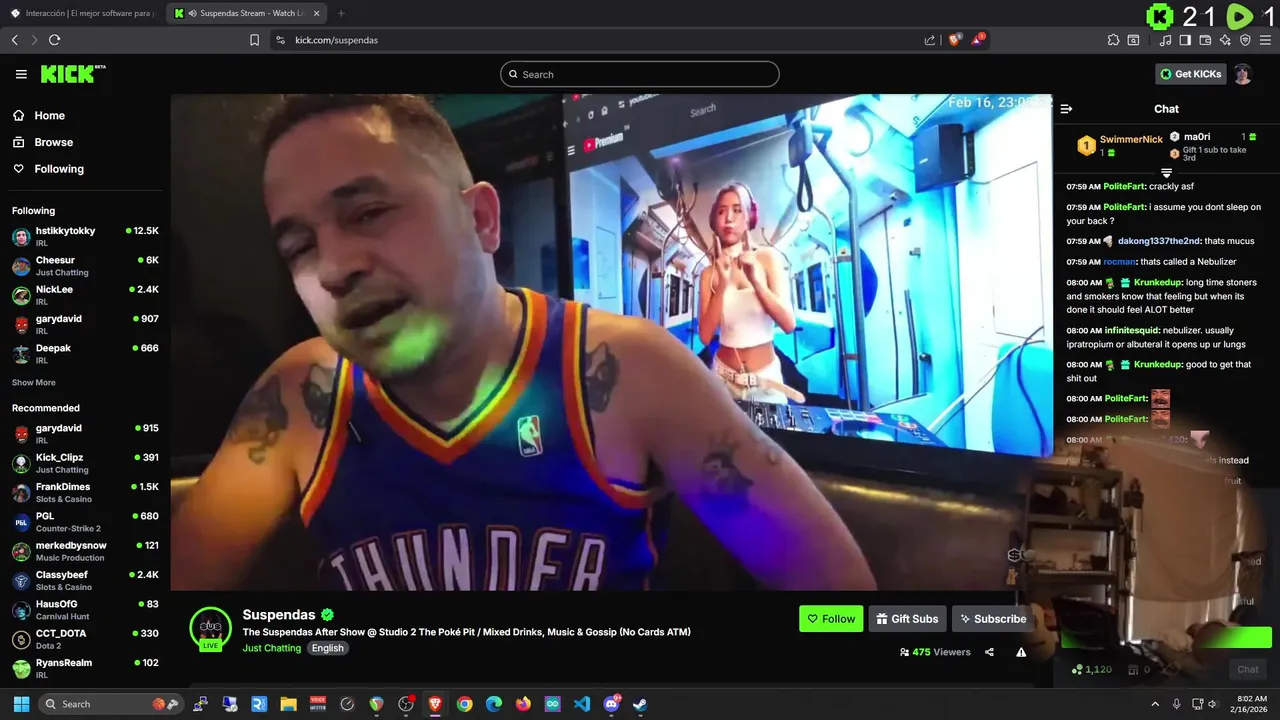Open the Extensions puzzle icon

(1113, 40)
